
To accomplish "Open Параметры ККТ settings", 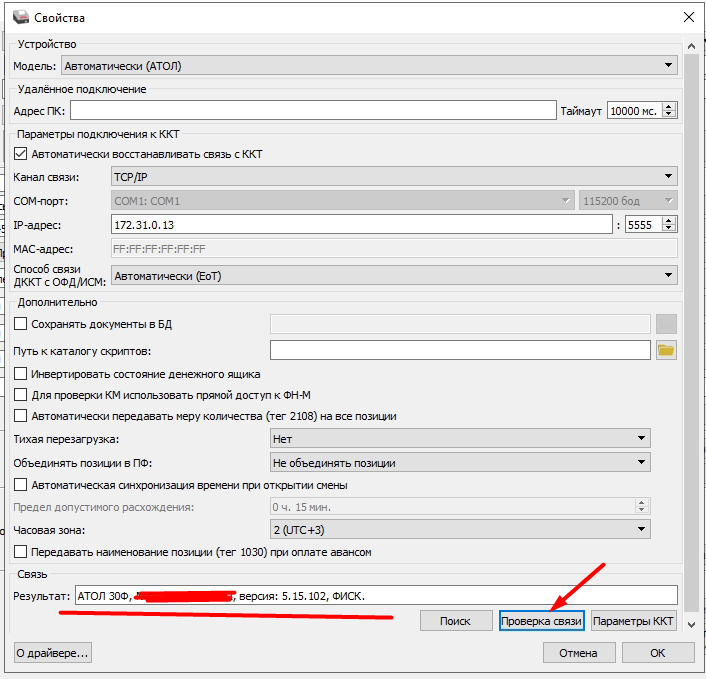I will 635,621.
